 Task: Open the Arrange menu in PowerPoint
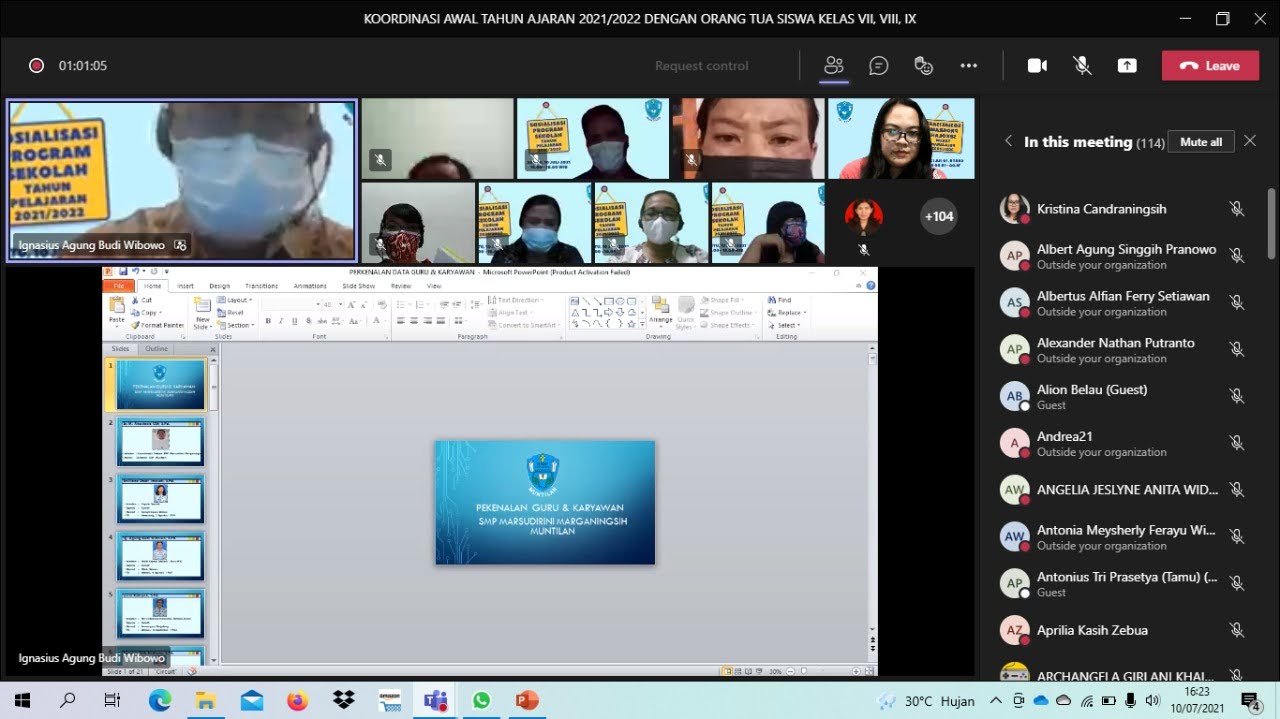point(661,311)
